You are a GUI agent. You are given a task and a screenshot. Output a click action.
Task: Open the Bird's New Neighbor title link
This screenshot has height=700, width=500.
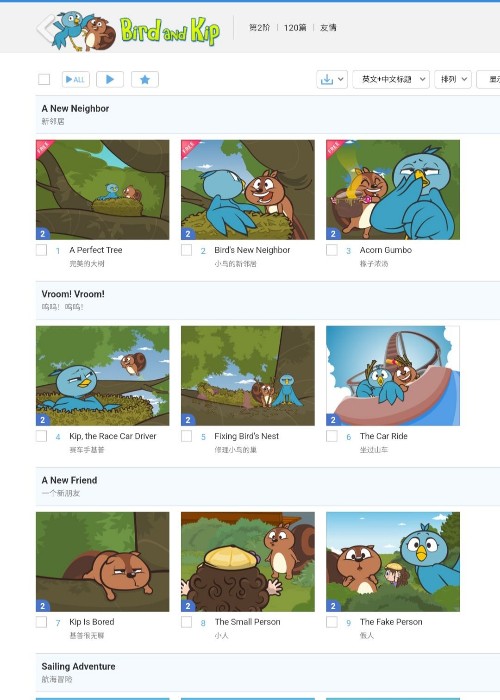(x=252, y=250)
